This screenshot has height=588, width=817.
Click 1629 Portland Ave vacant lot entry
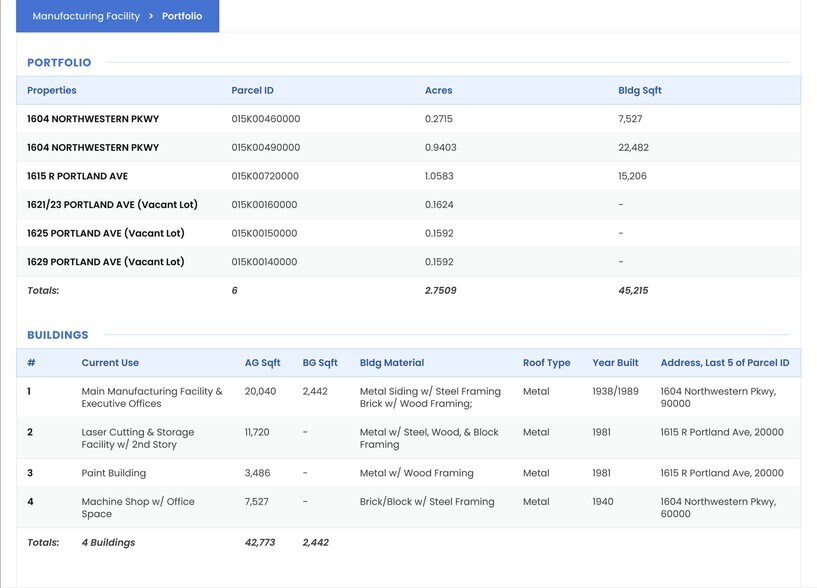tap(105, 262)
